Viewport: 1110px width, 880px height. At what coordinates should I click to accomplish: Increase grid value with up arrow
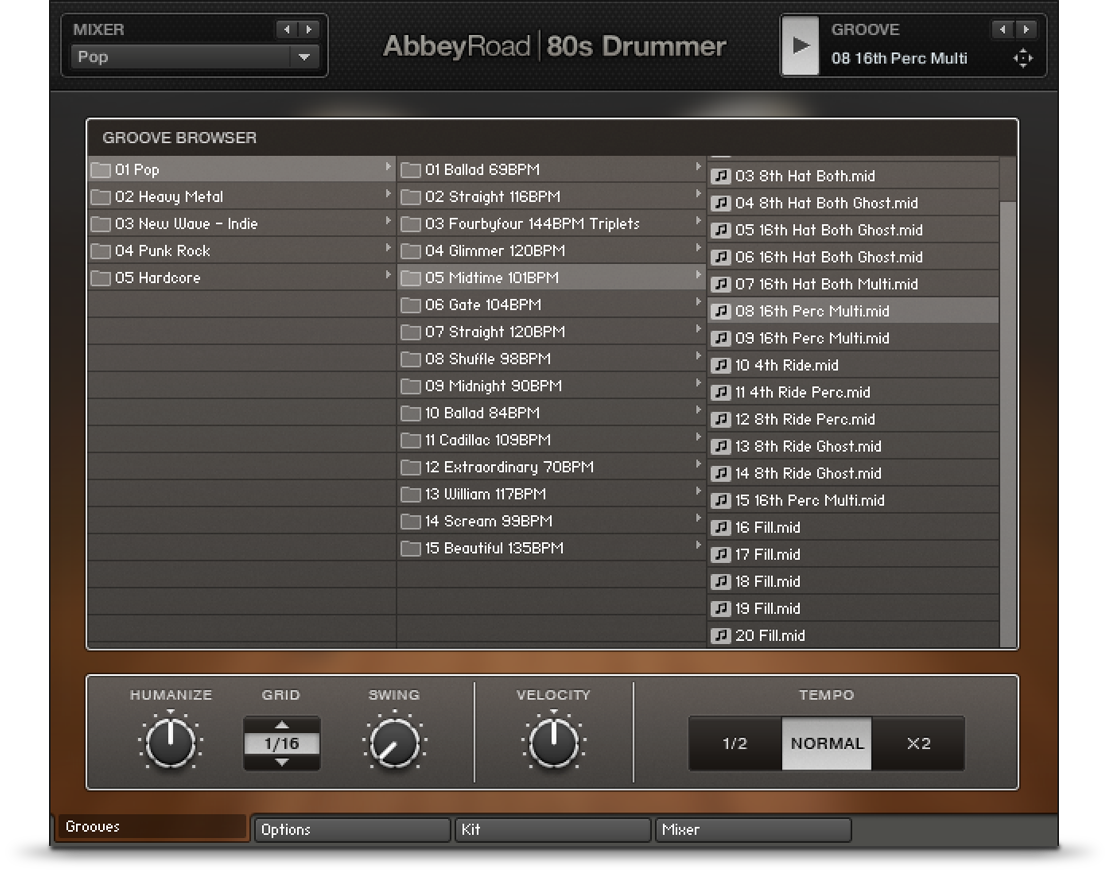pos(282,725)
